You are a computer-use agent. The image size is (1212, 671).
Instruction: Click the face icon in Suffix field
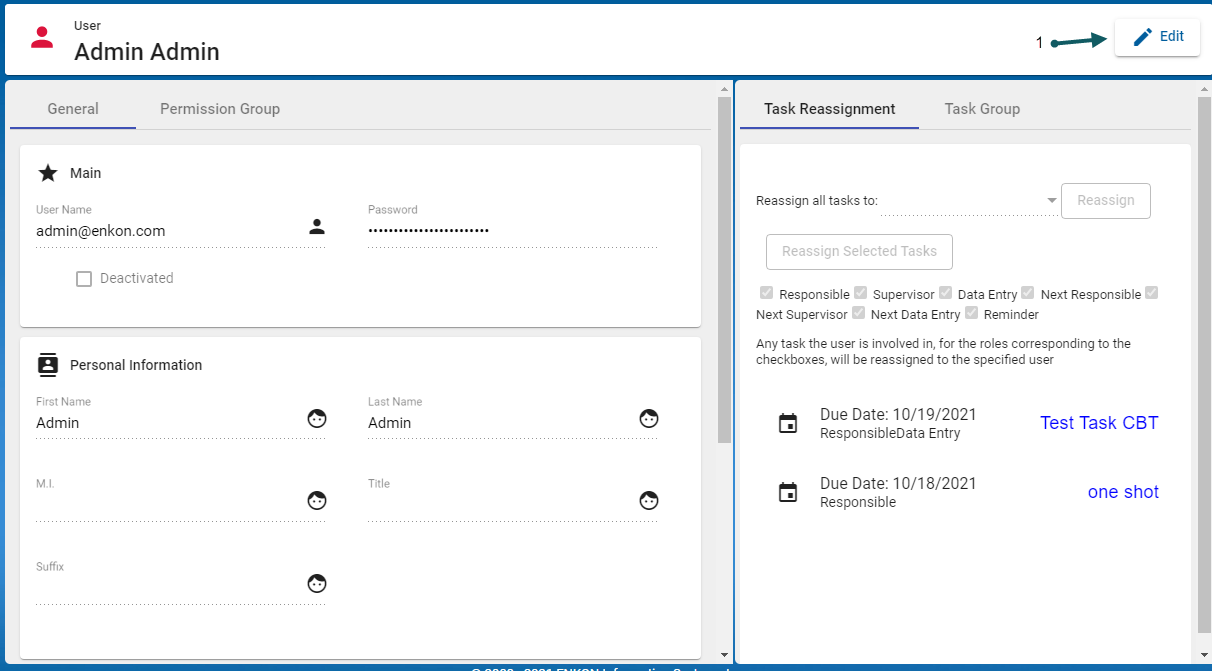coord(317,584)
